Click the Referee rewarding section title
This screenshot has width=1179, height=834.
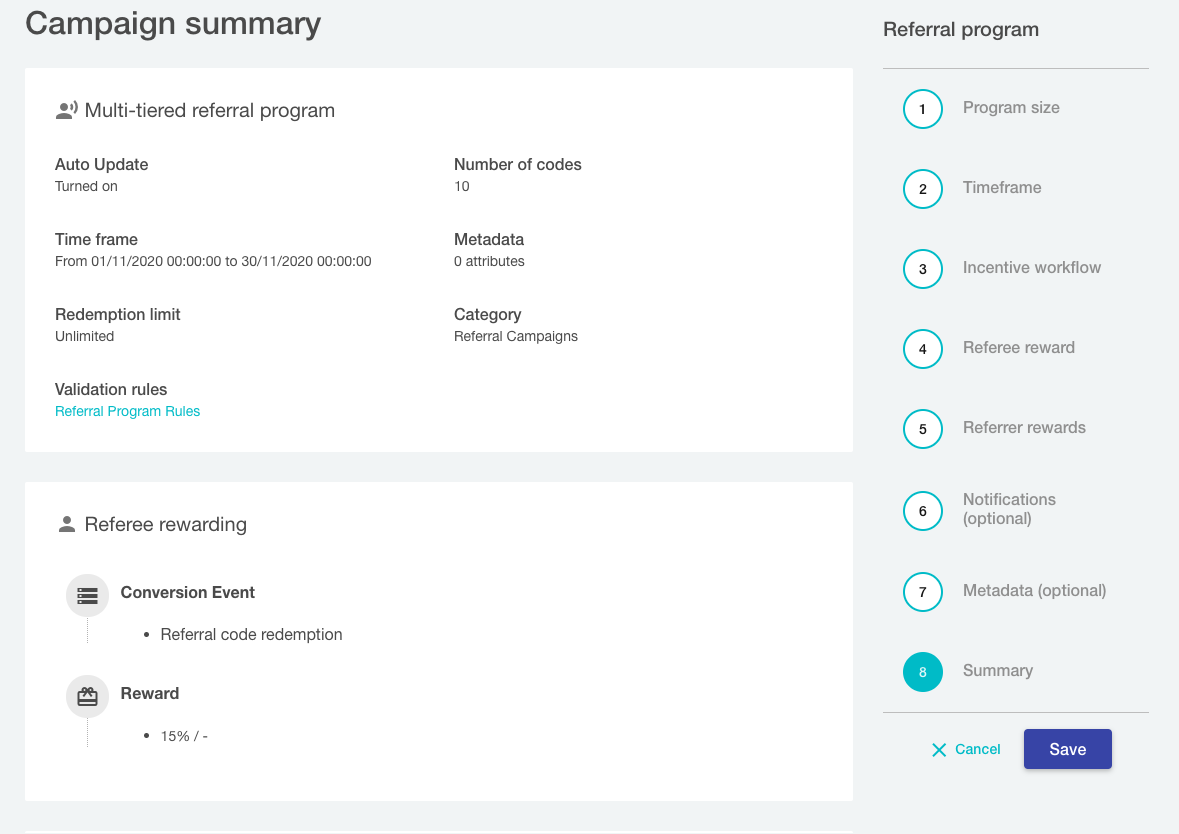pyautogui.click(x=165, y=524)
